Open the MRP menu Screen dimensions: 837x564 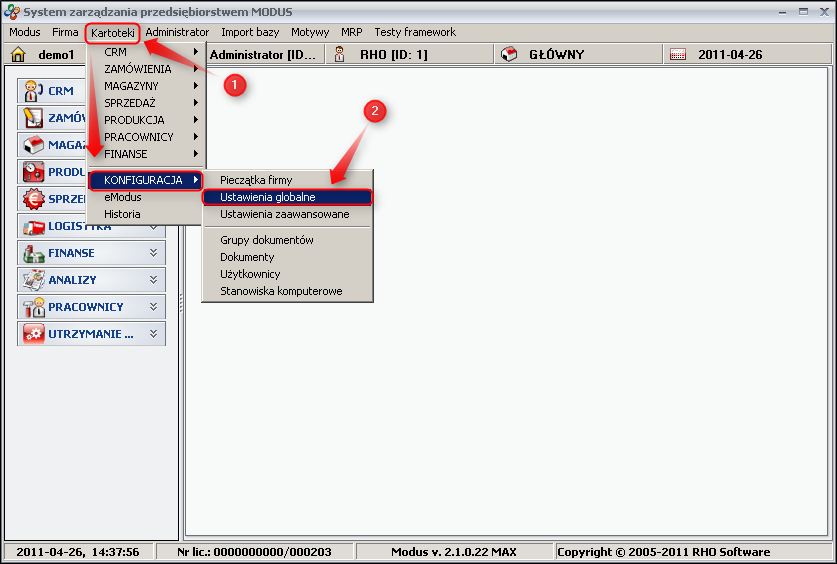(352, 32)
